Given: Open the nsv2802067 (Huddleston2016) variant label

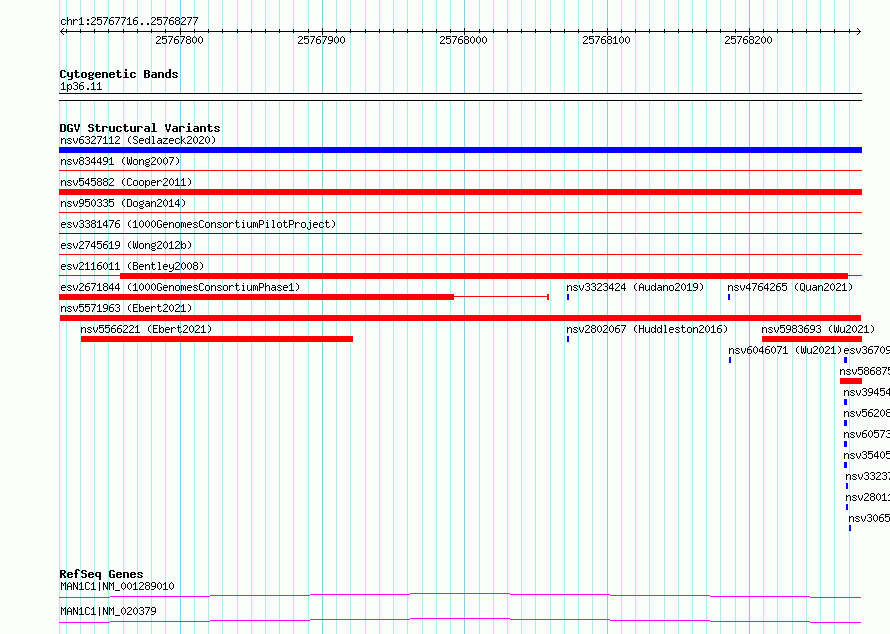Looking at the screenshot, I should (647, 329).
